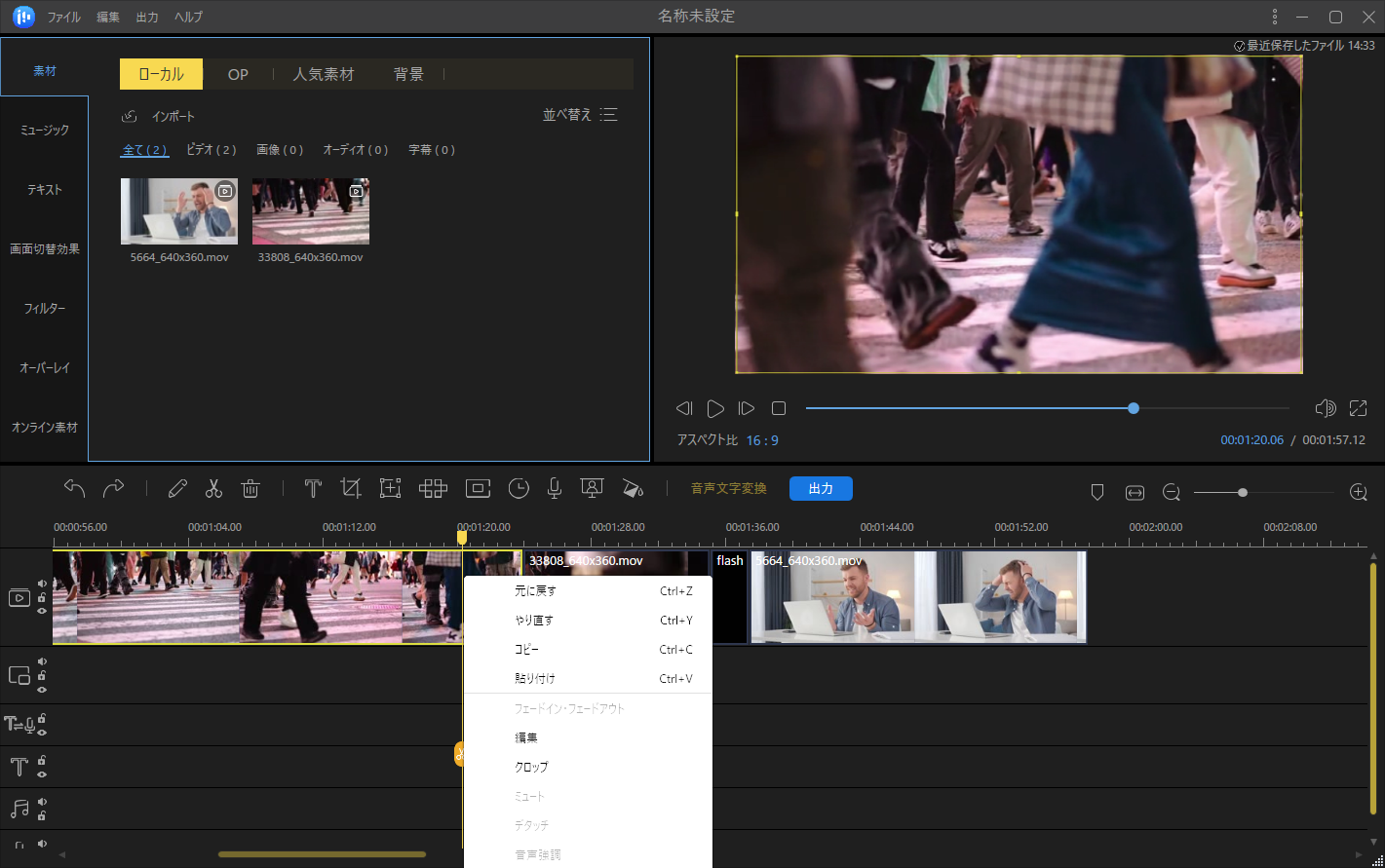
Task: Click the microphone voice-over icon
Action: (x=555, y=488)
